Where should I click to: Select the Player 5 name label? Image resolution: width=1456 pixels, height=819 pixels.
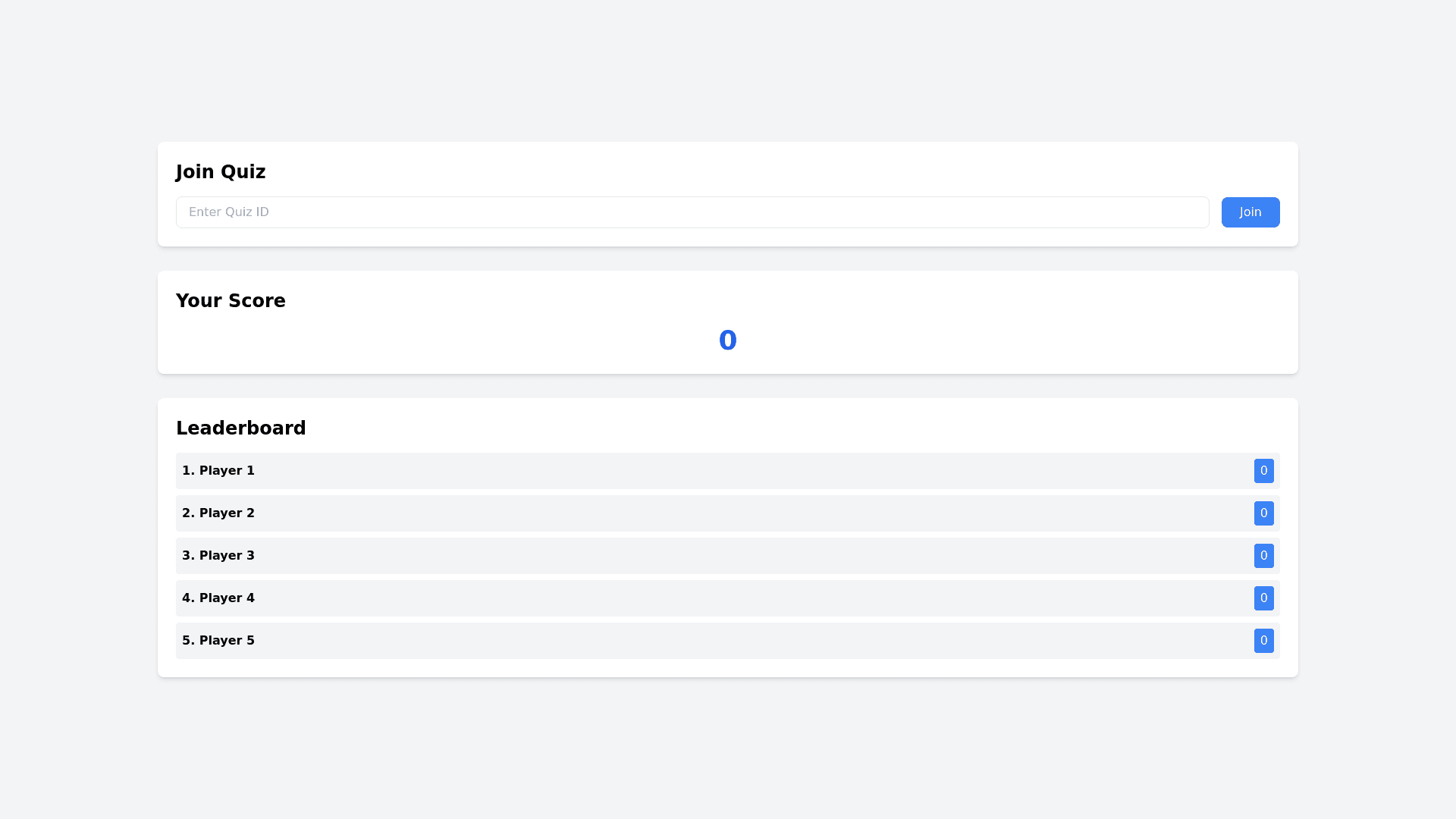click(218, 641)
